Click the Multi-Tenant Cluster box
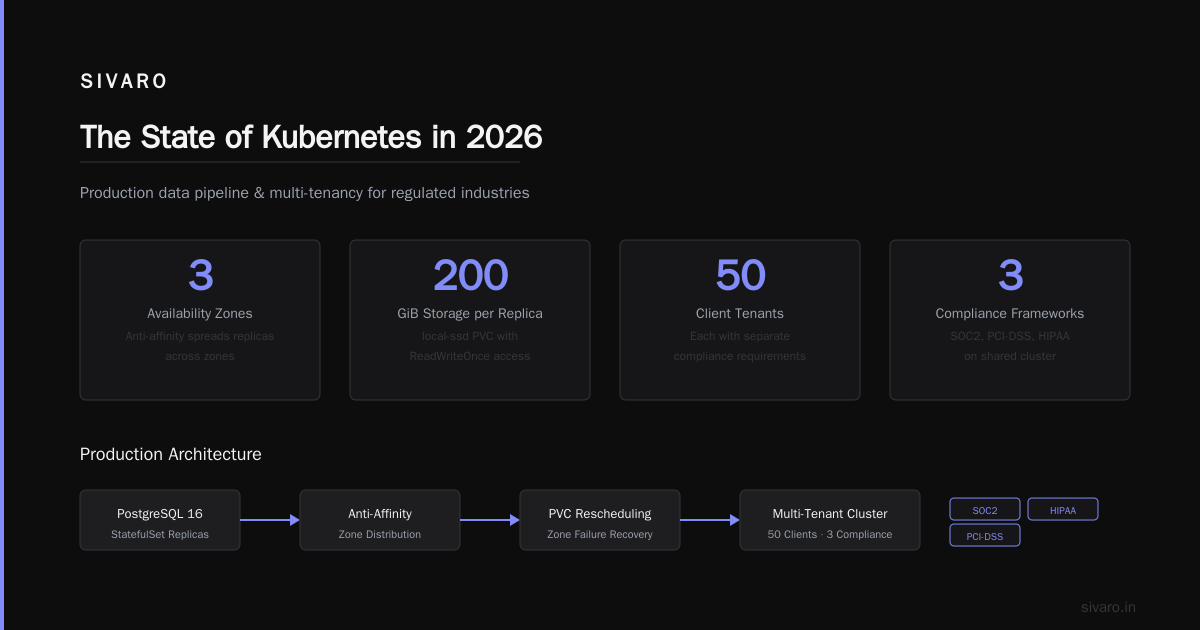 pos(830,520)
